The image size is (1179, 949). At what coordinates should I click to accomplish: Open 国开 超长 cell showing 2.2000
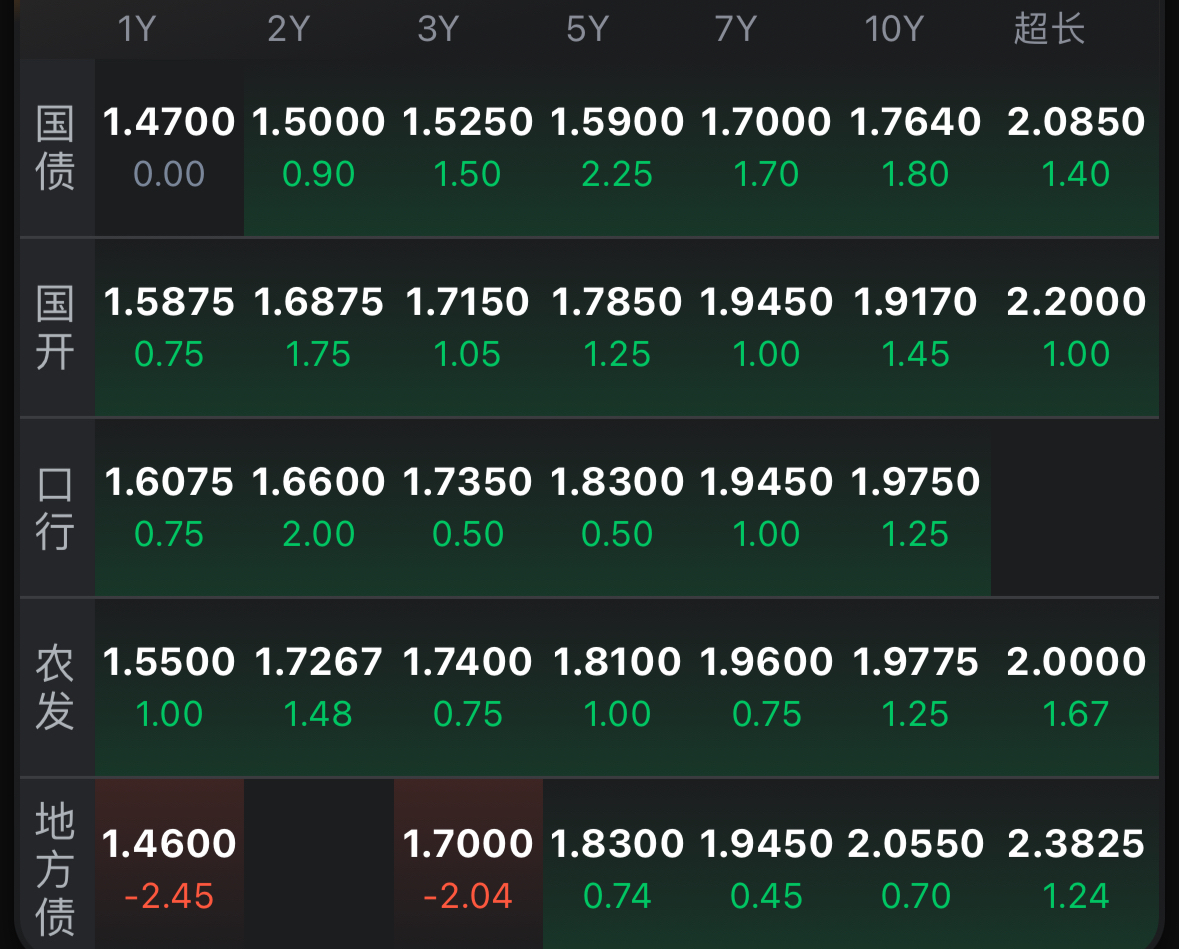(x=1075, y=328)
